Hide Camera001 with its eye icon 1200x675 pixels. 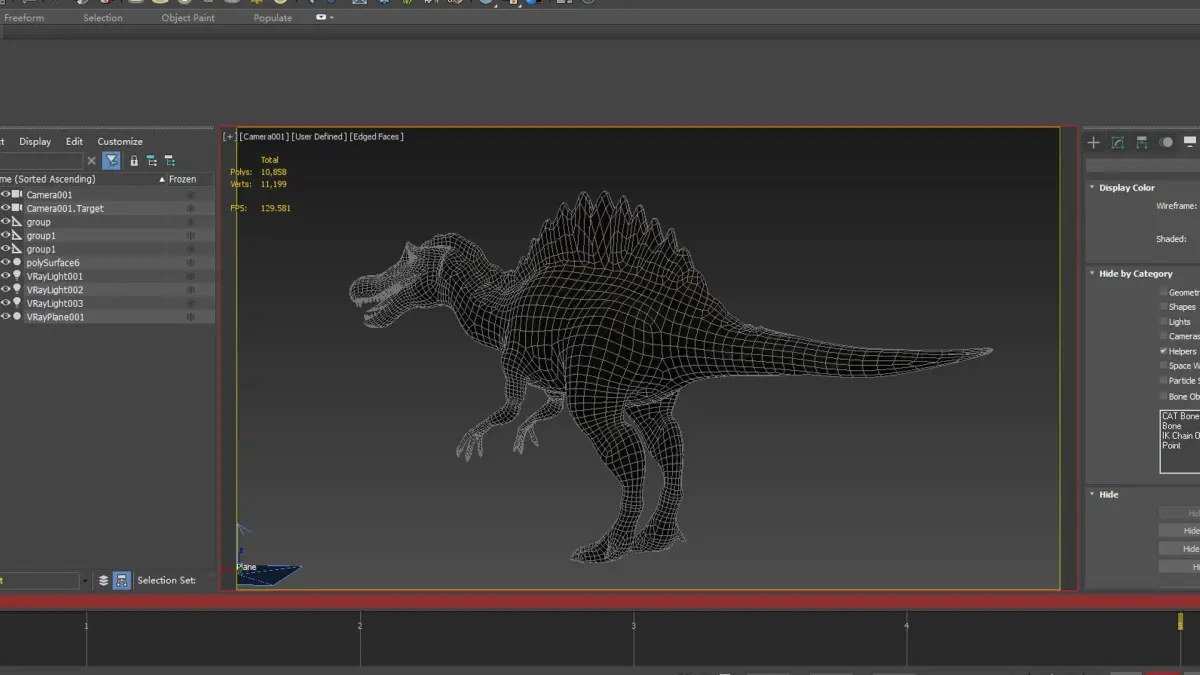(x=5, y=194)
